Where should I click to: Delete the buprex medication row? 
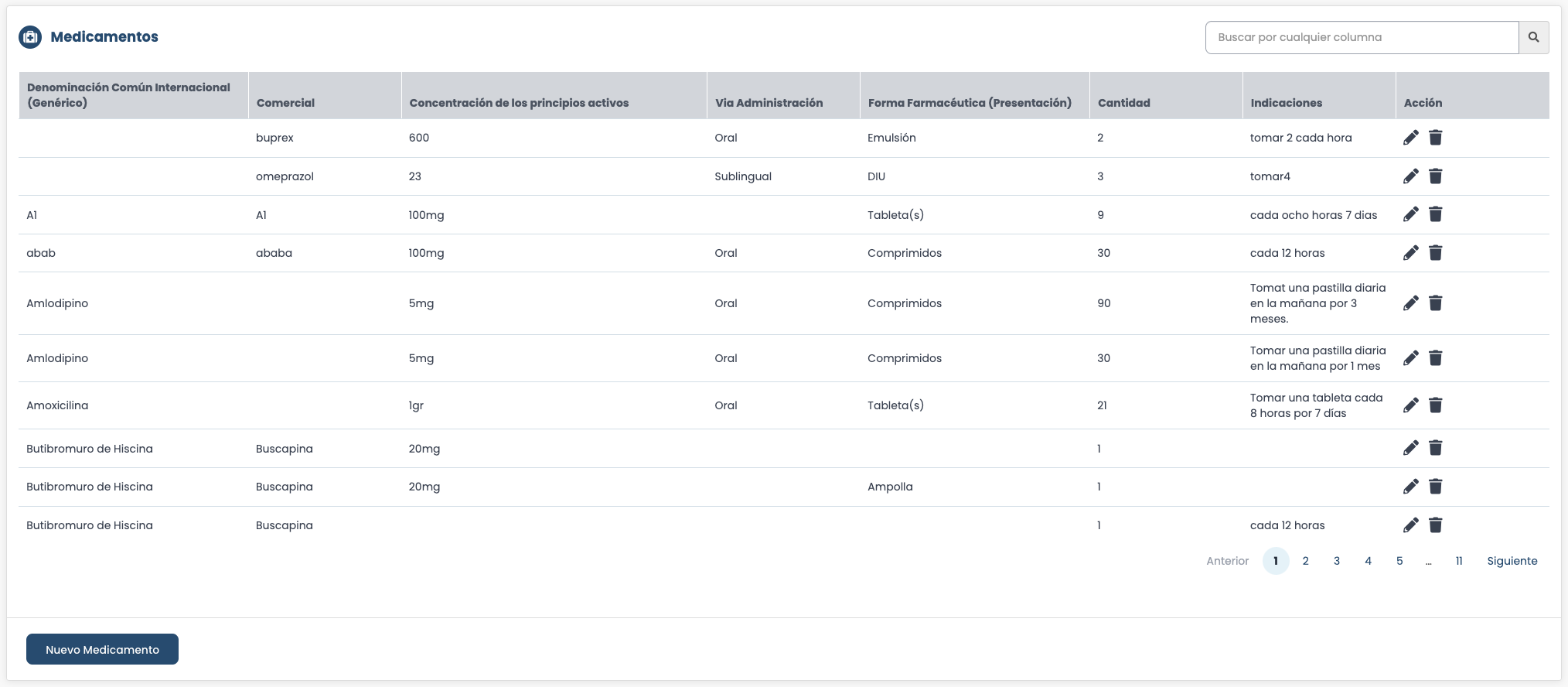[x=1436, y=138]
